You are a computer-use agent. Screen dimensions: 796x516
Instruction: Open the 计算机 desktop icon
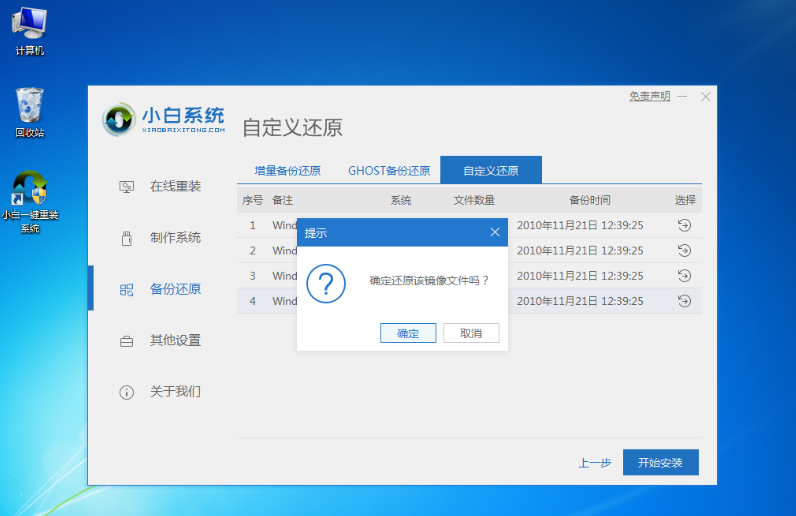[x=29, y=24]
